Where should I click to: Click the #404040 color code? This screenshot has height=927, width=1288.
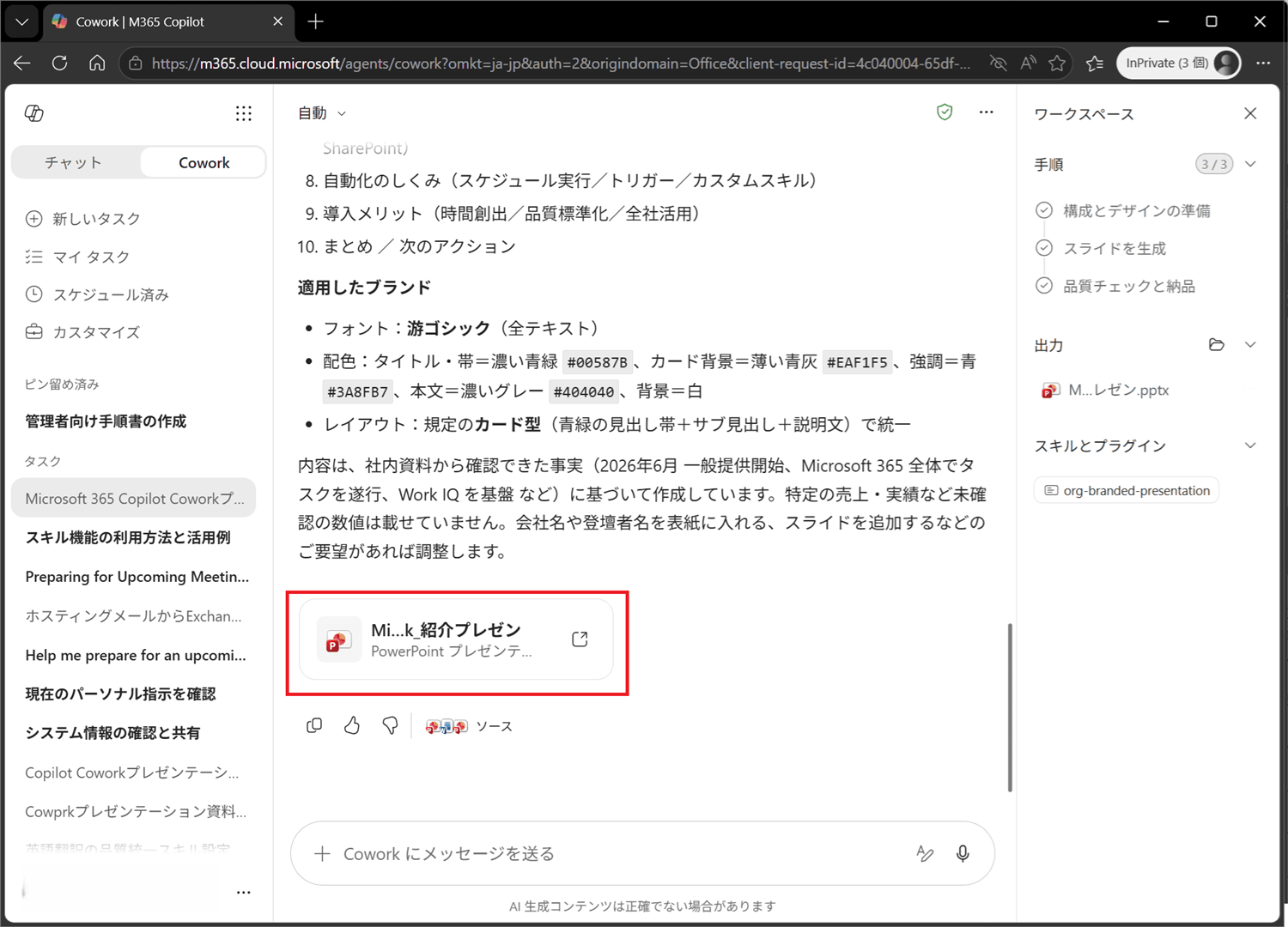tap(584, 391)
